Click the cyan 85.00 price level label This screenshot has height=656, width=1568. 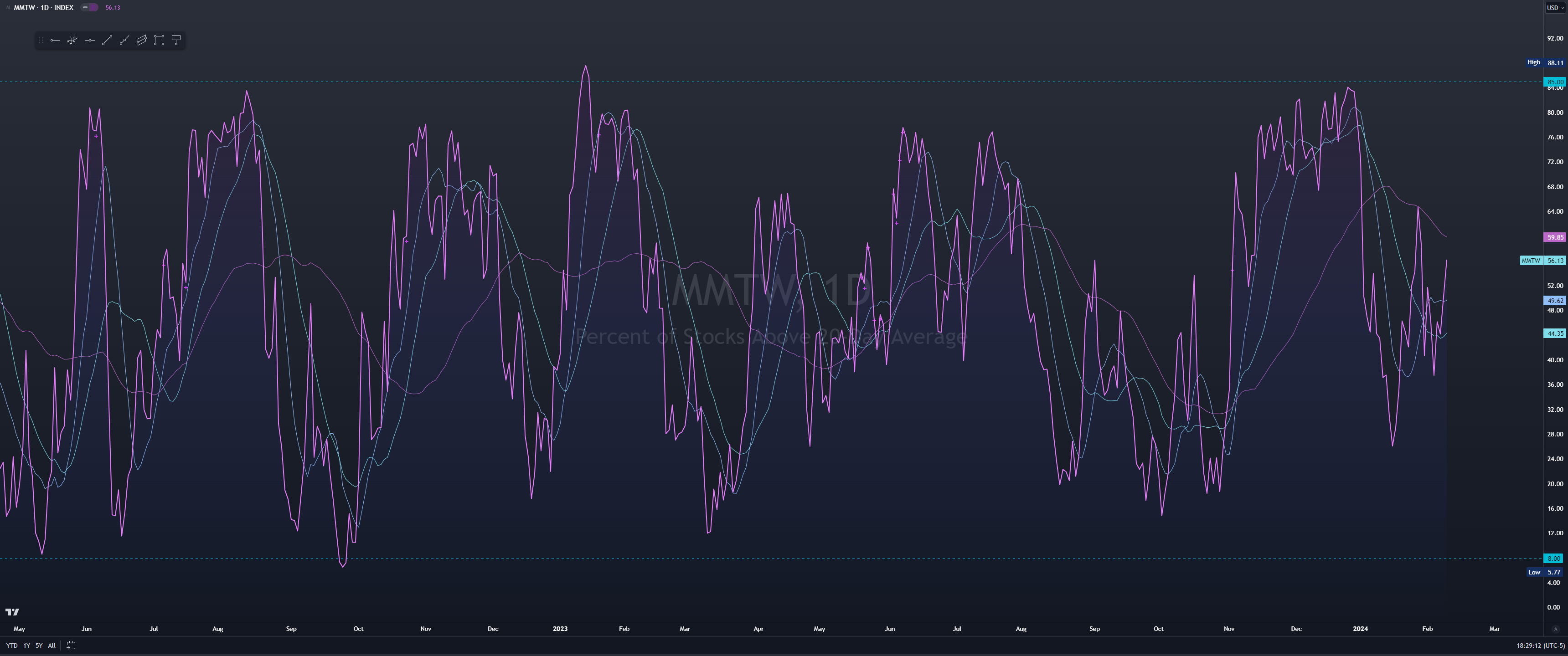1555,82
